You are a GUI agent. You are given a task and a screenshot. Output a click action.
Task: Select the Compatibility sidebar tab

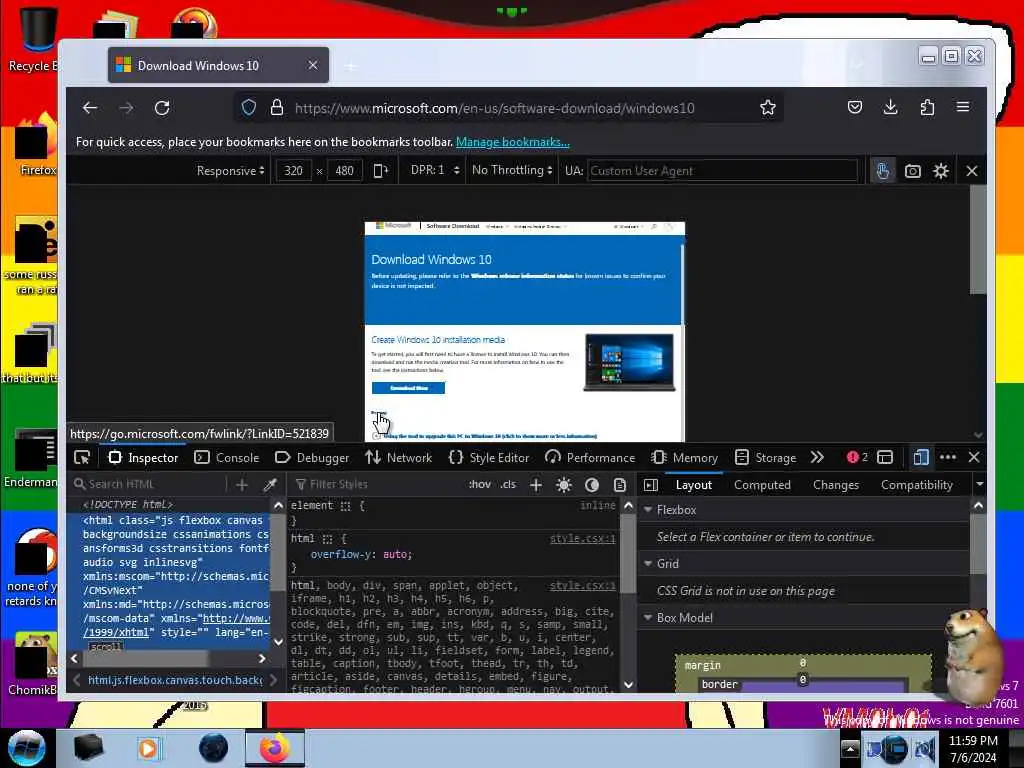917,485
